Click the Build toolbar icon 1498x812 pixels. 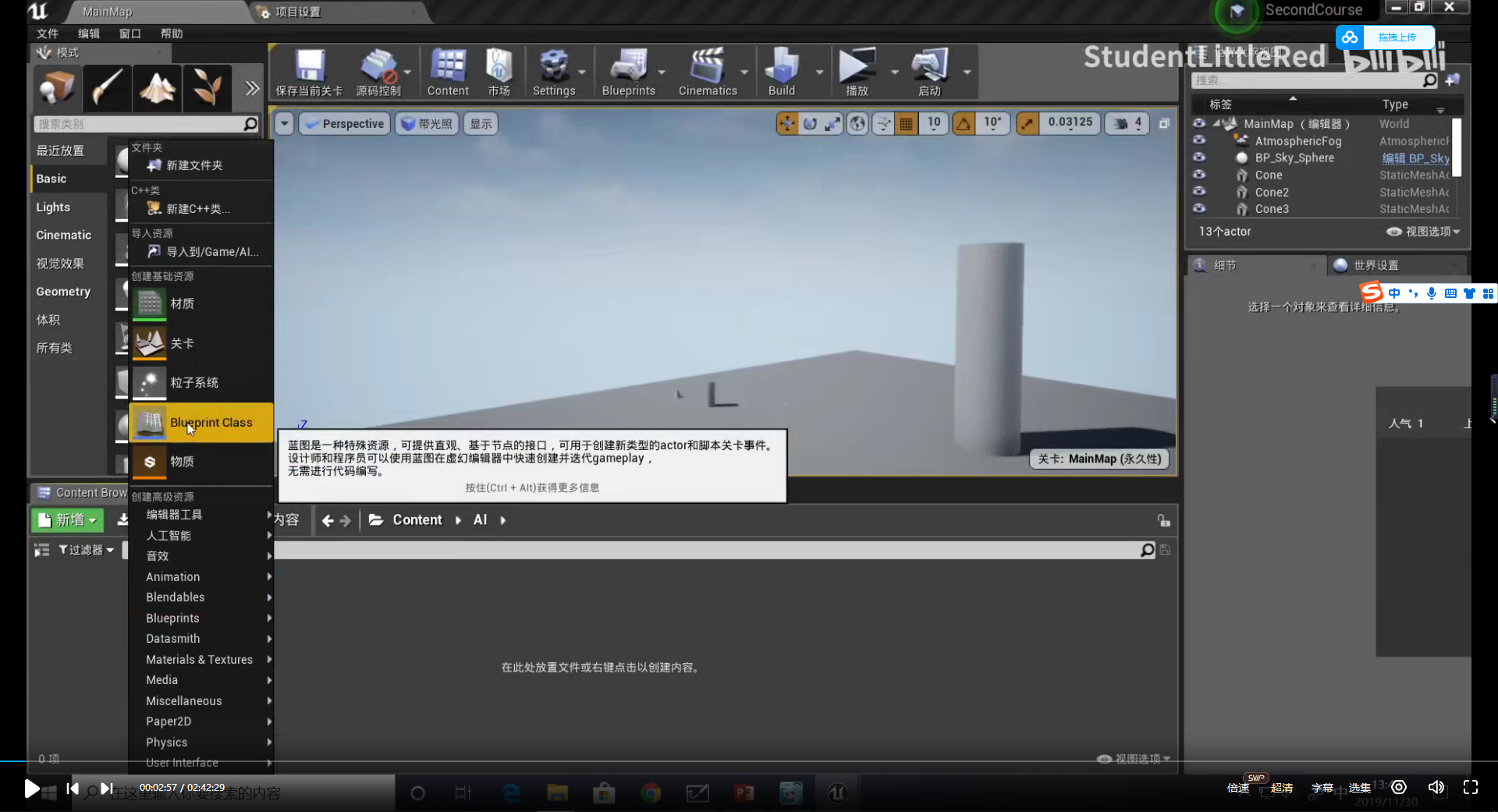tap(782, 73)
